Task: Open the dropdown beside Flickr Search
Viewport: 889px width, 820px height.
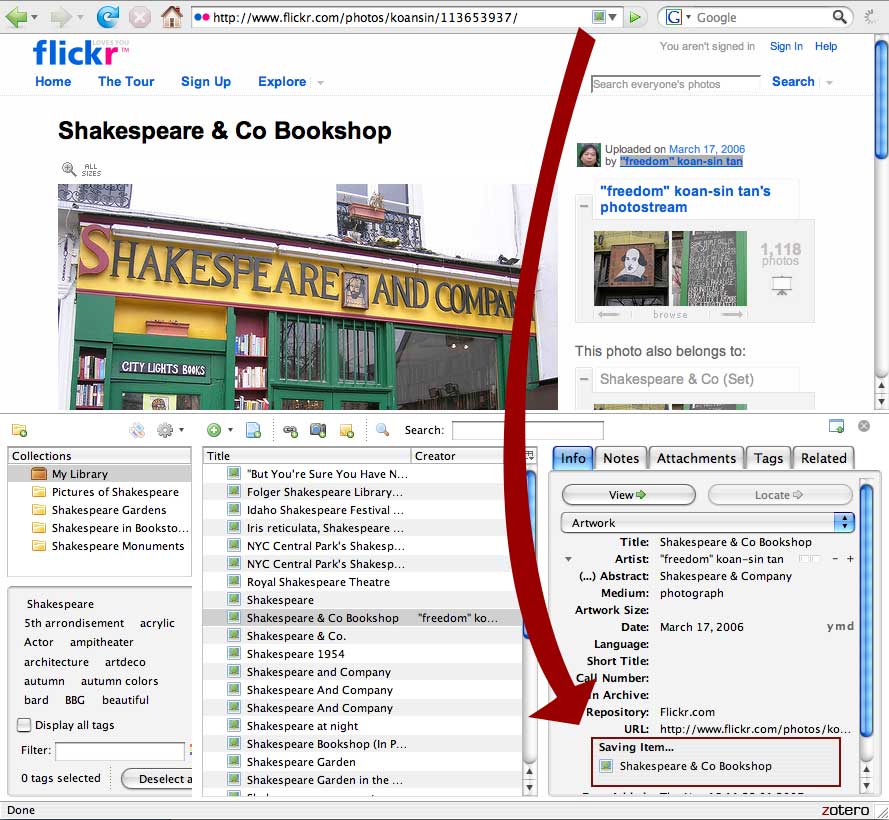Action: [829, 83]
